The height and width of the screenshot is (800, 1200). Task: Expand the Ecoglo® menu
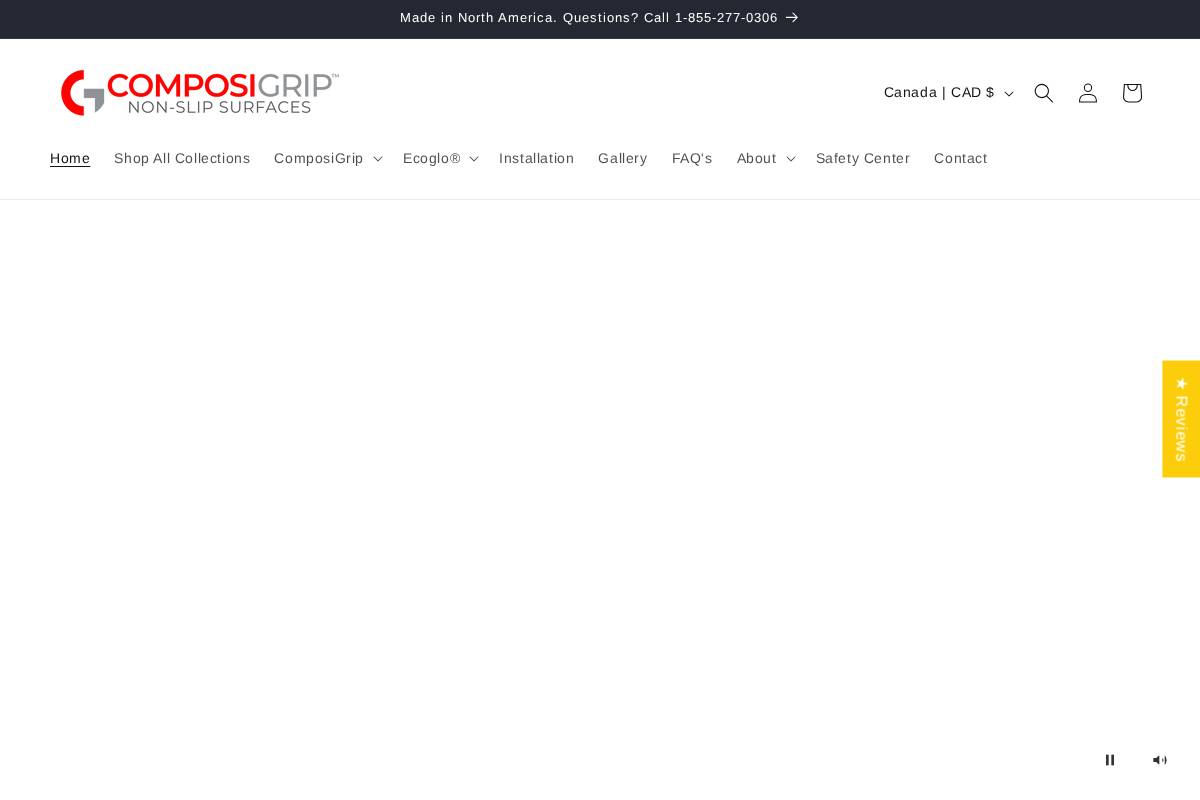439,158
